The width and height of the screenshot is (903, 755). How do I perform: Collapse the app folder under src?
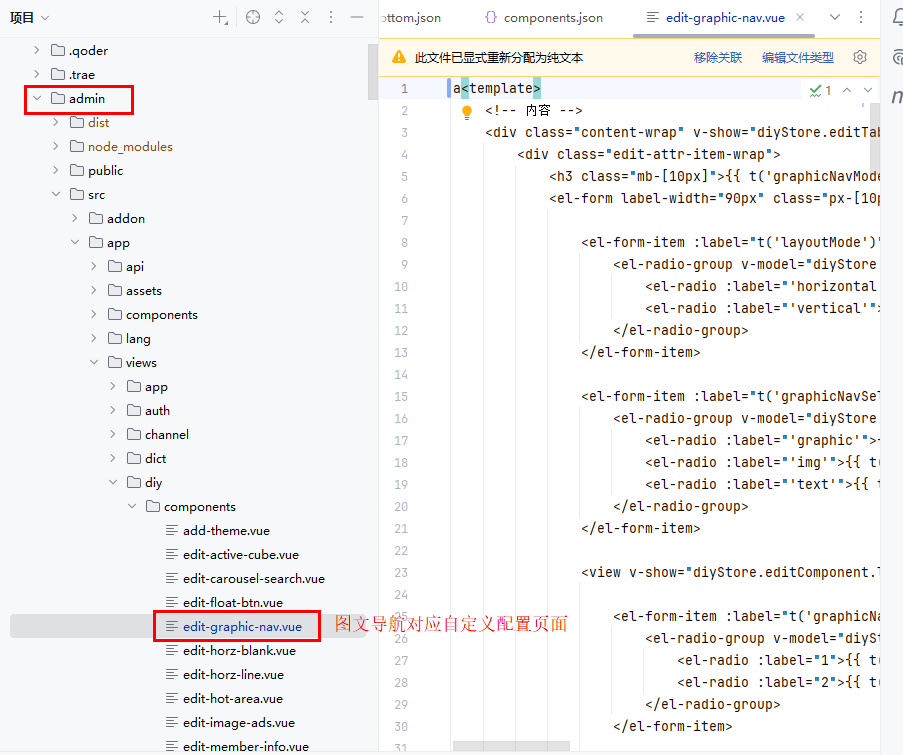coord(75,242)
